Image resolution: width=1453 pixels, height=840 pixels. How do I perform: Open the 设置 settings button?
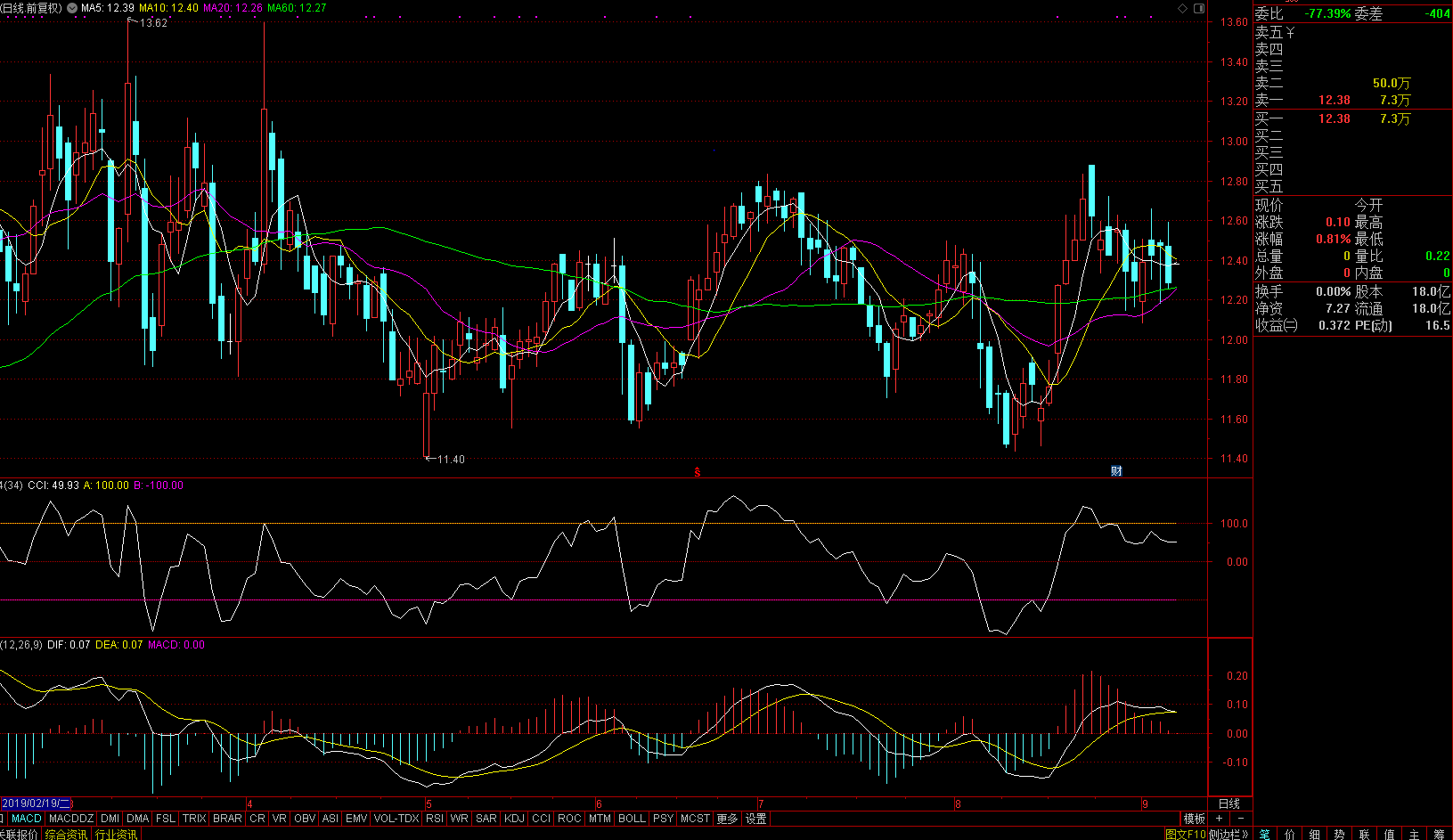[756, 819]
